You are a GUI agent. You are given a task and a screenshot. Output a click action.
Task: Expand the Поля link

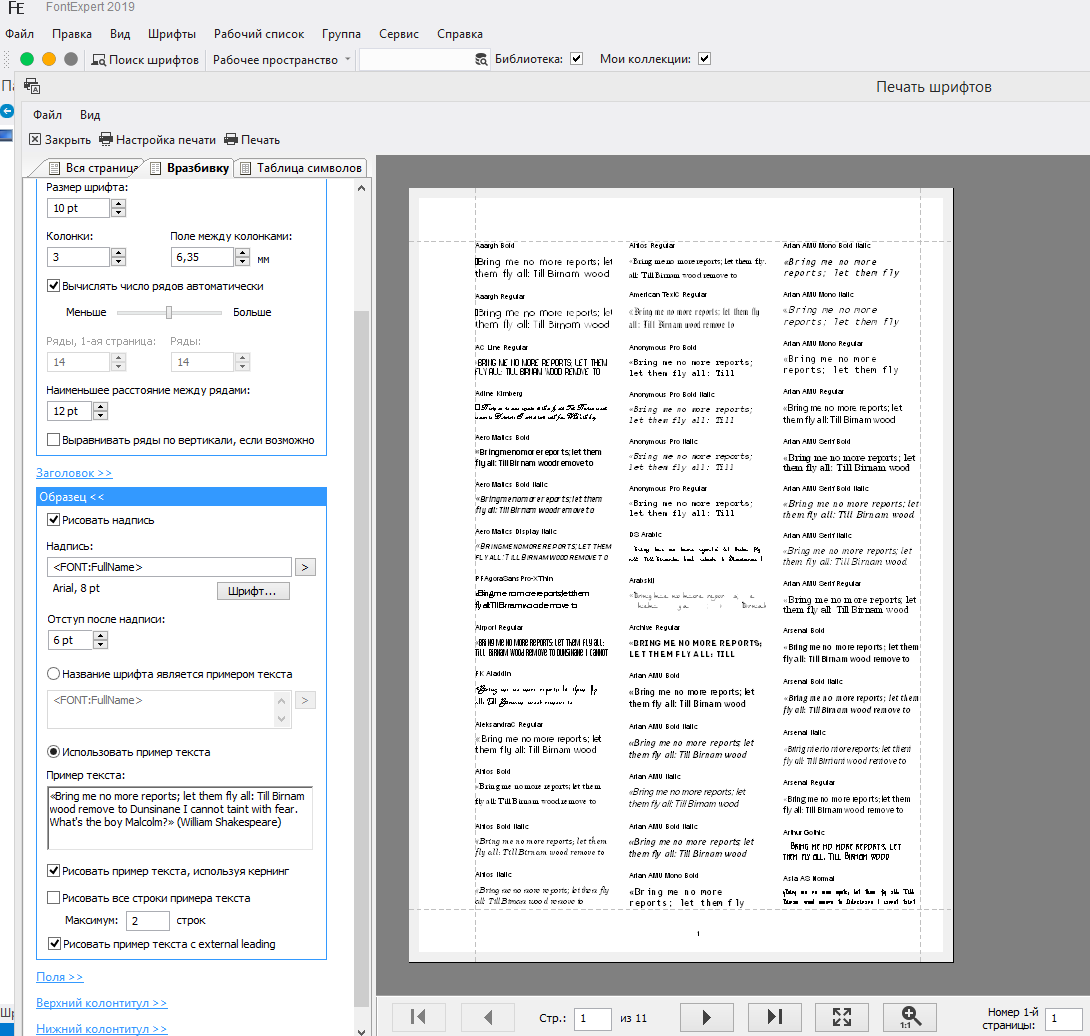coord(59,977)
